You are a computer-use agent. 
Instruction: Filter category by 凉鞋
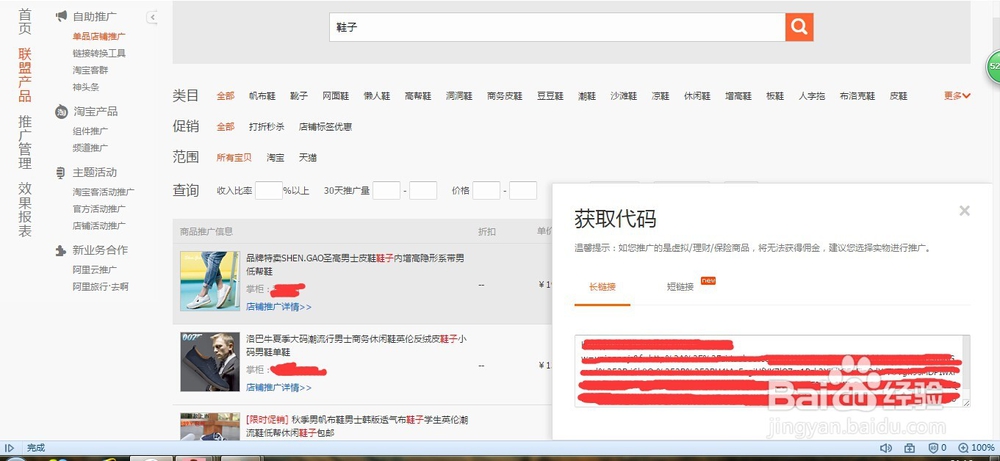(661, 96)
